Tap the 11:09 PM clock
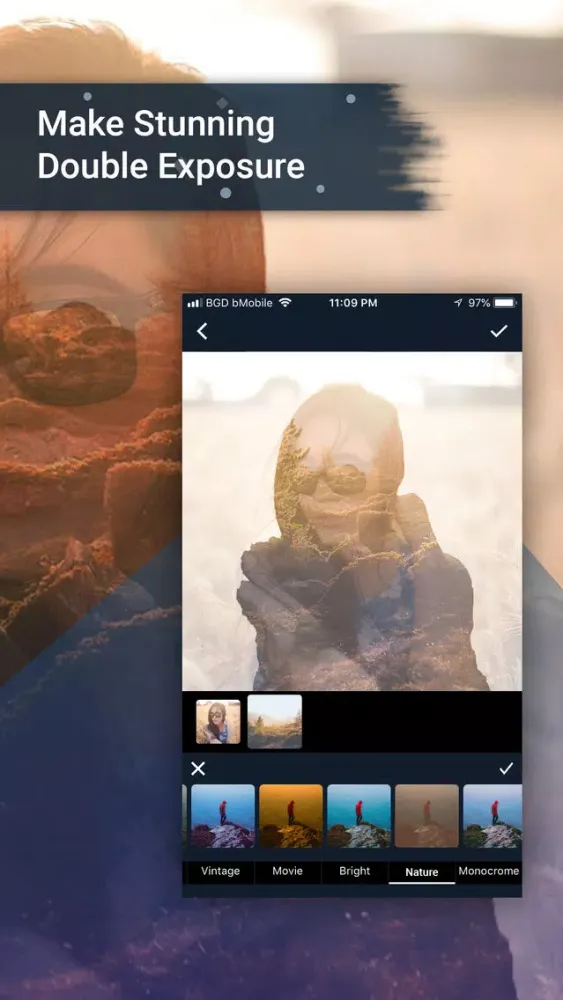The image size is (563, 1000). tap(353, 303)
